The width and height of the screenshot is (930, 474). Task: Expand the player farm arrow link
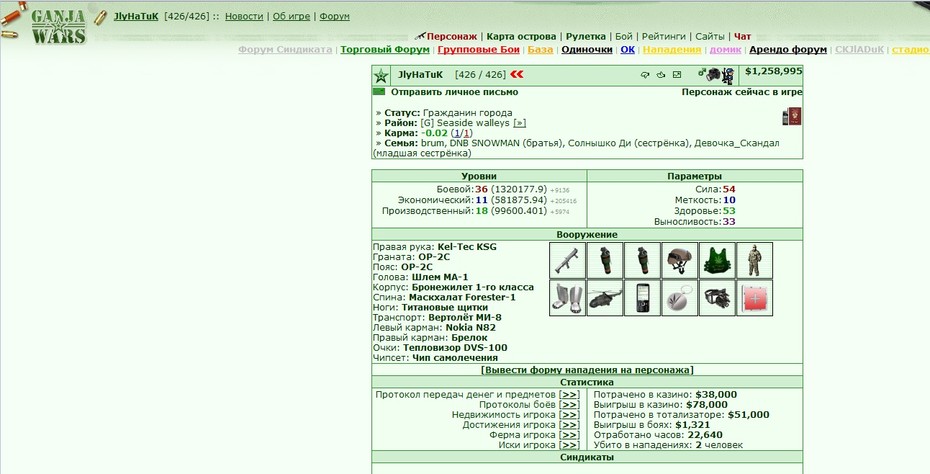click(x=569, y=435)
